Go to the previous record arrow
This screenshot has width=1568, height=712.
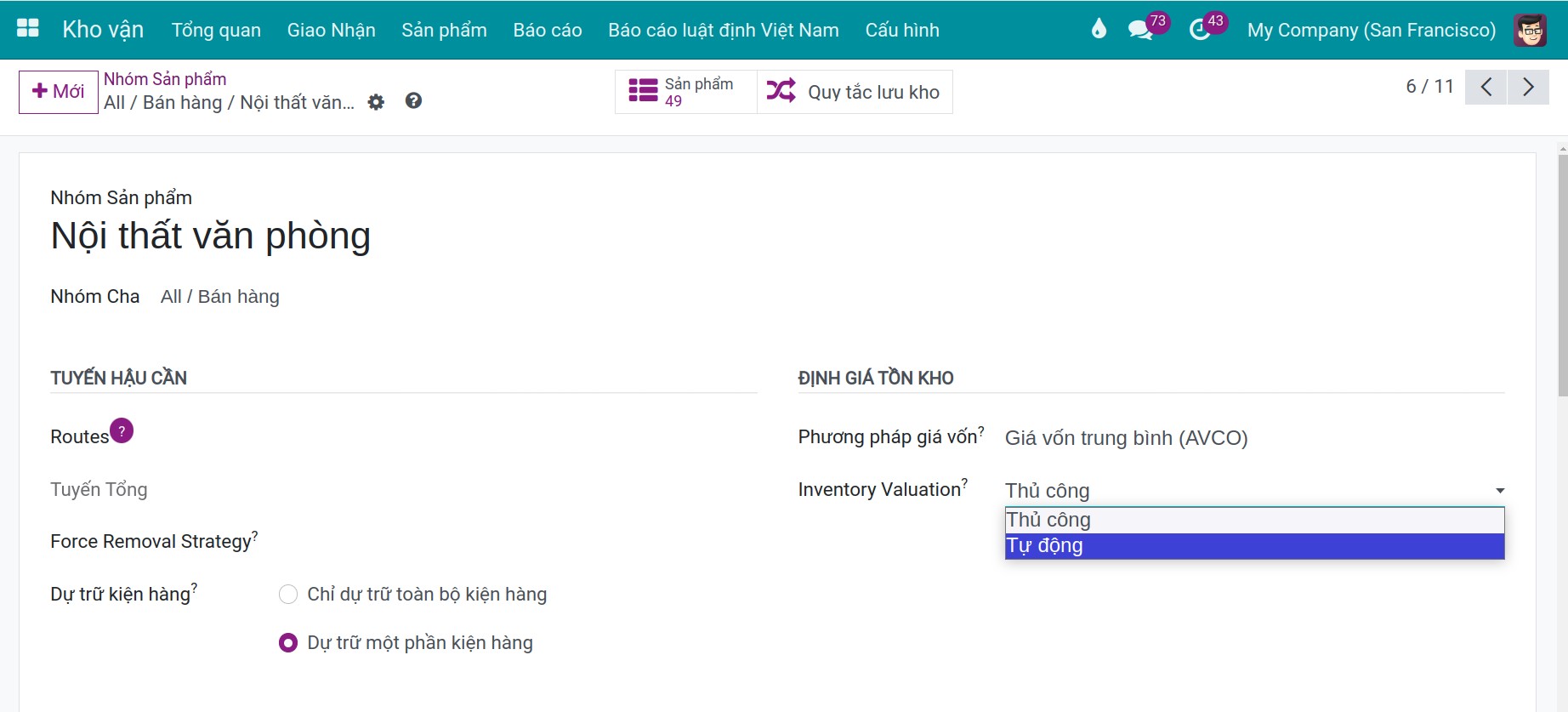[x=1486, y=87]
